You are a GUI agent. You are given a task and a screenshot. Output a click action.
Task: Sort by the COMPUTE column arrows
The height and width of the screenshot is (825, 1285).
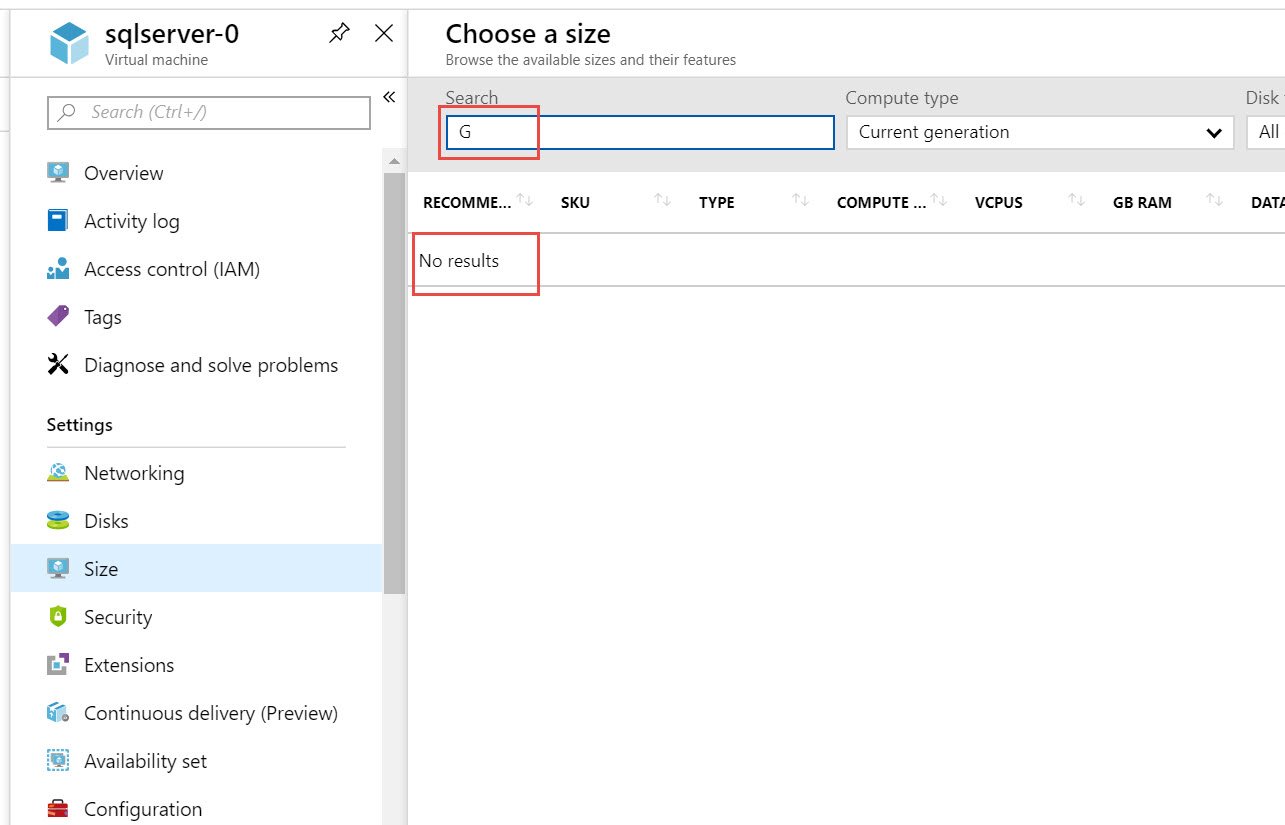point(938,201)
